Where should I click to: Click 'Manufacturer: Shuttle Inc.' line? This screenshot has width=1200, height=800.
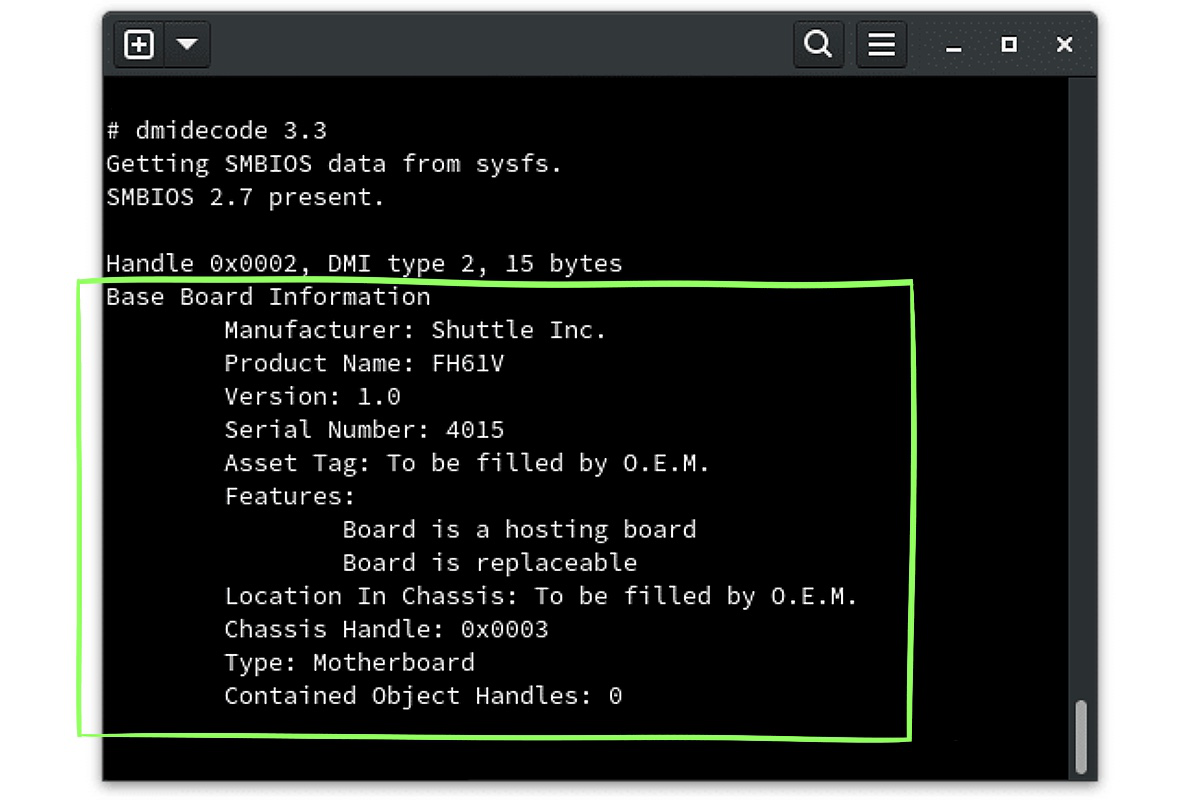(x=415, y=330)
